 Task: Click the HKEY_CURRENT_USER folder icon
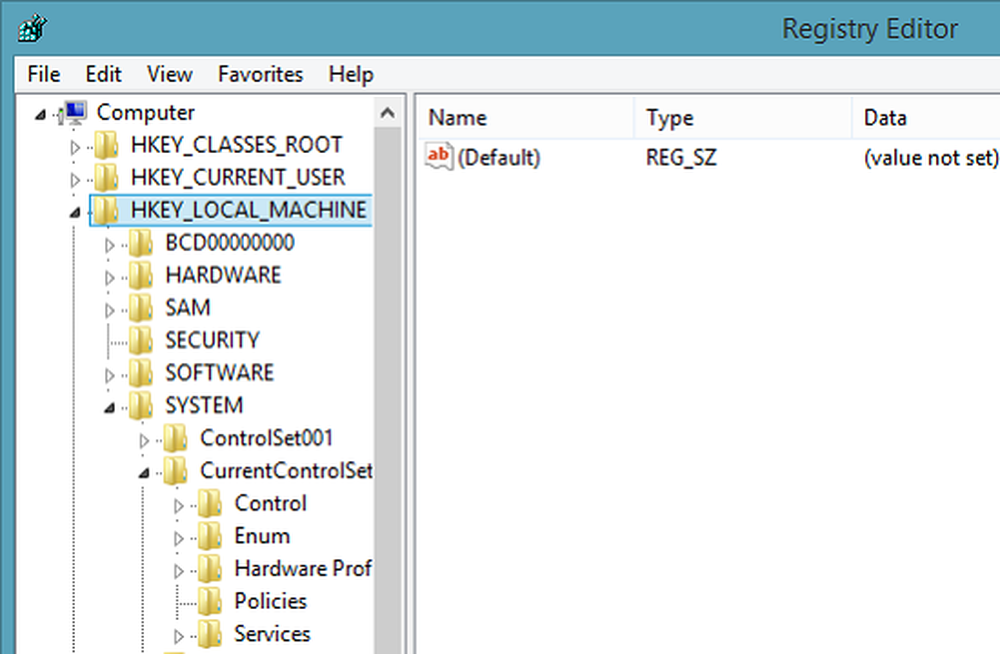pyautogui.click(x=107, y=179)
